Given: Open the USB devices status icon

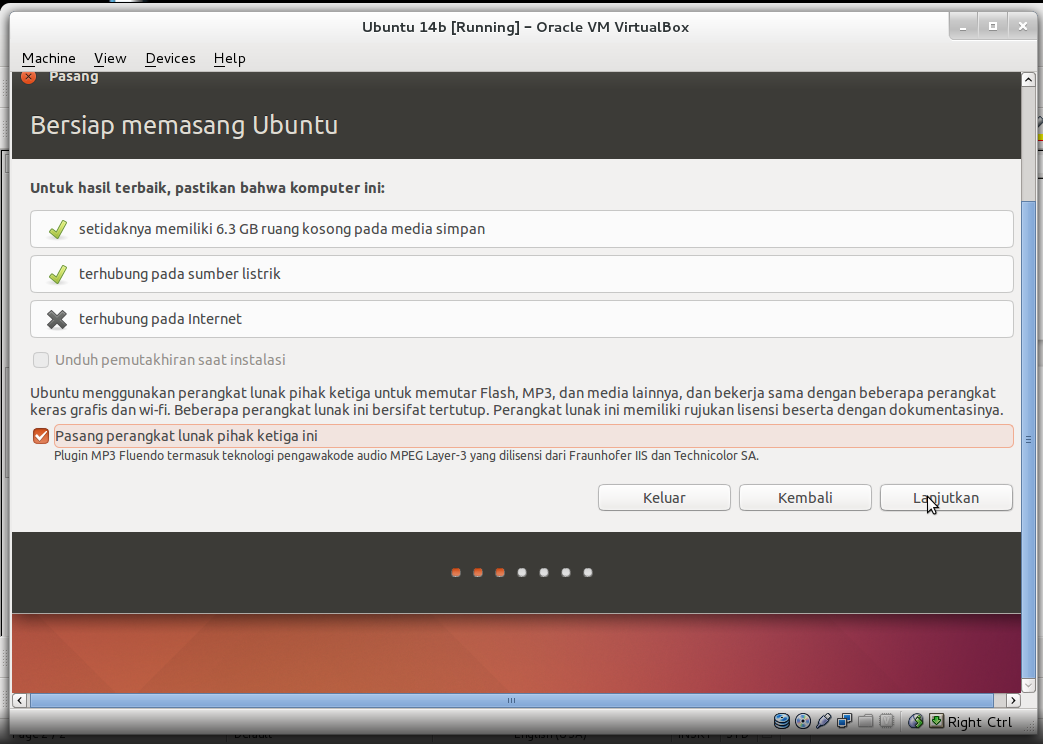Looking at the screenshot, I should (x=824, y=720).
